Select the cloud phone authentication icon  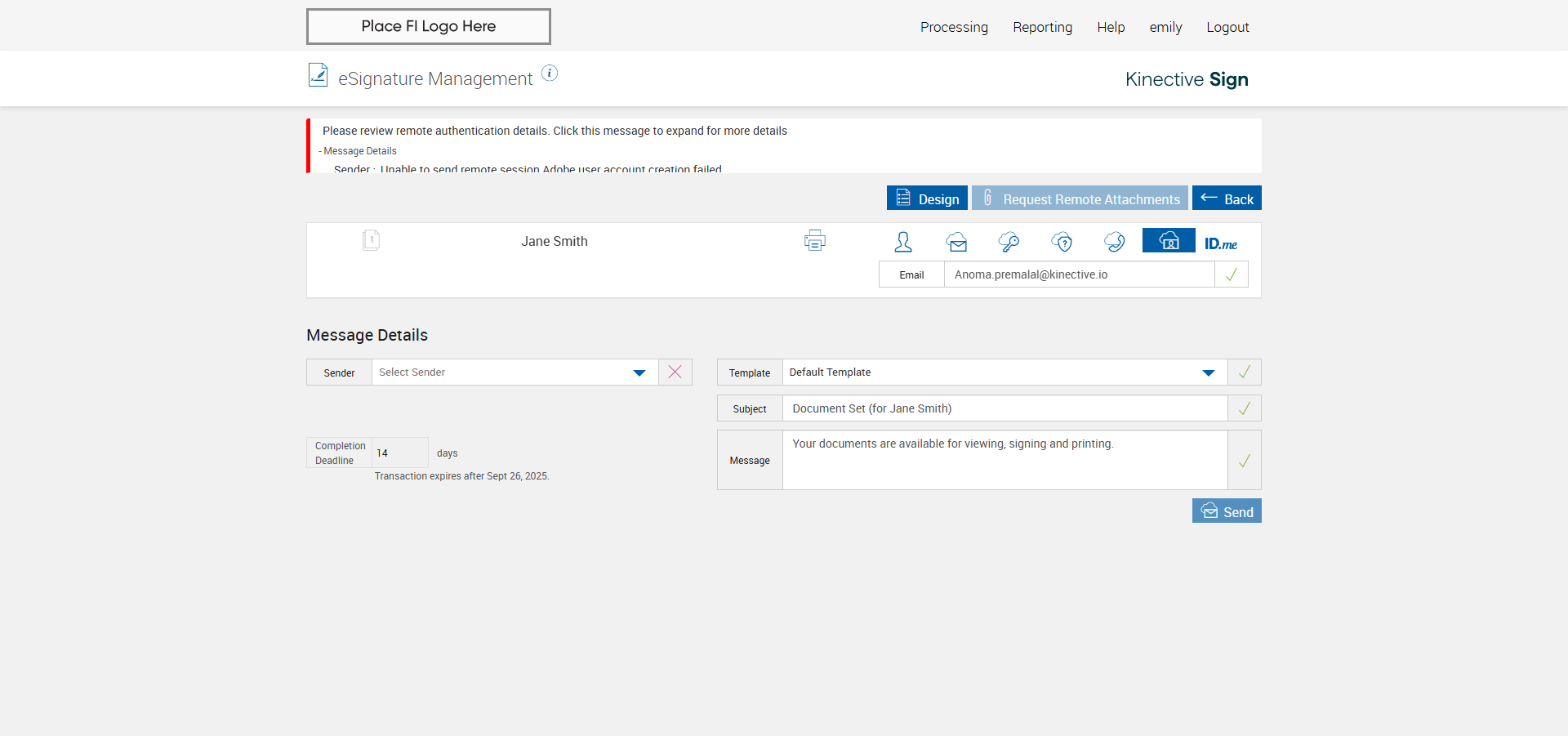click(x=1115, y=241)
